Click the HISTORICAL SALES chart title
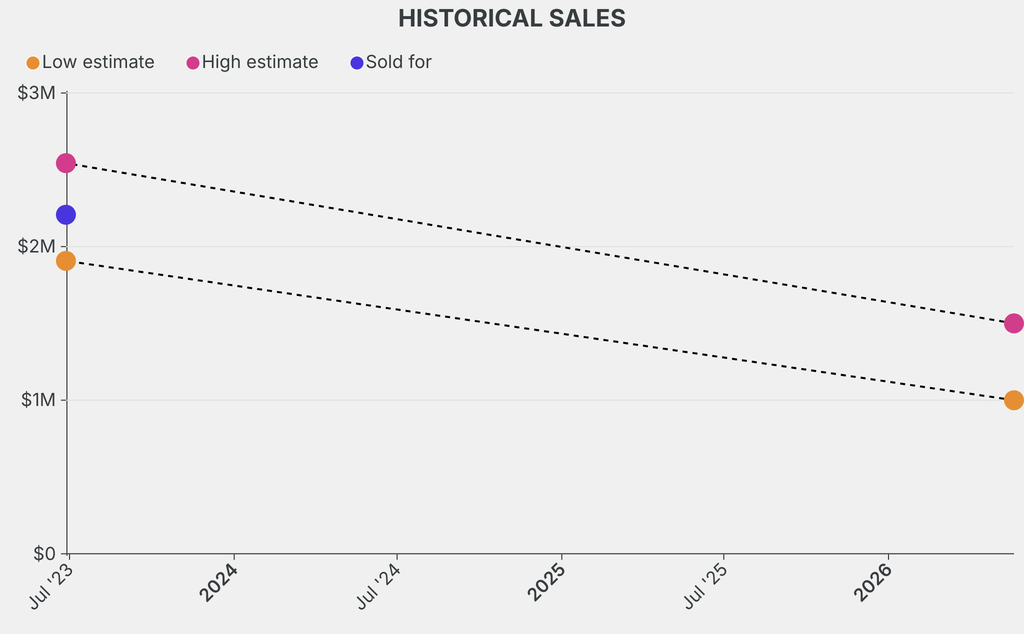Screen dimensions: 1024x634 [x=511, y=18]
